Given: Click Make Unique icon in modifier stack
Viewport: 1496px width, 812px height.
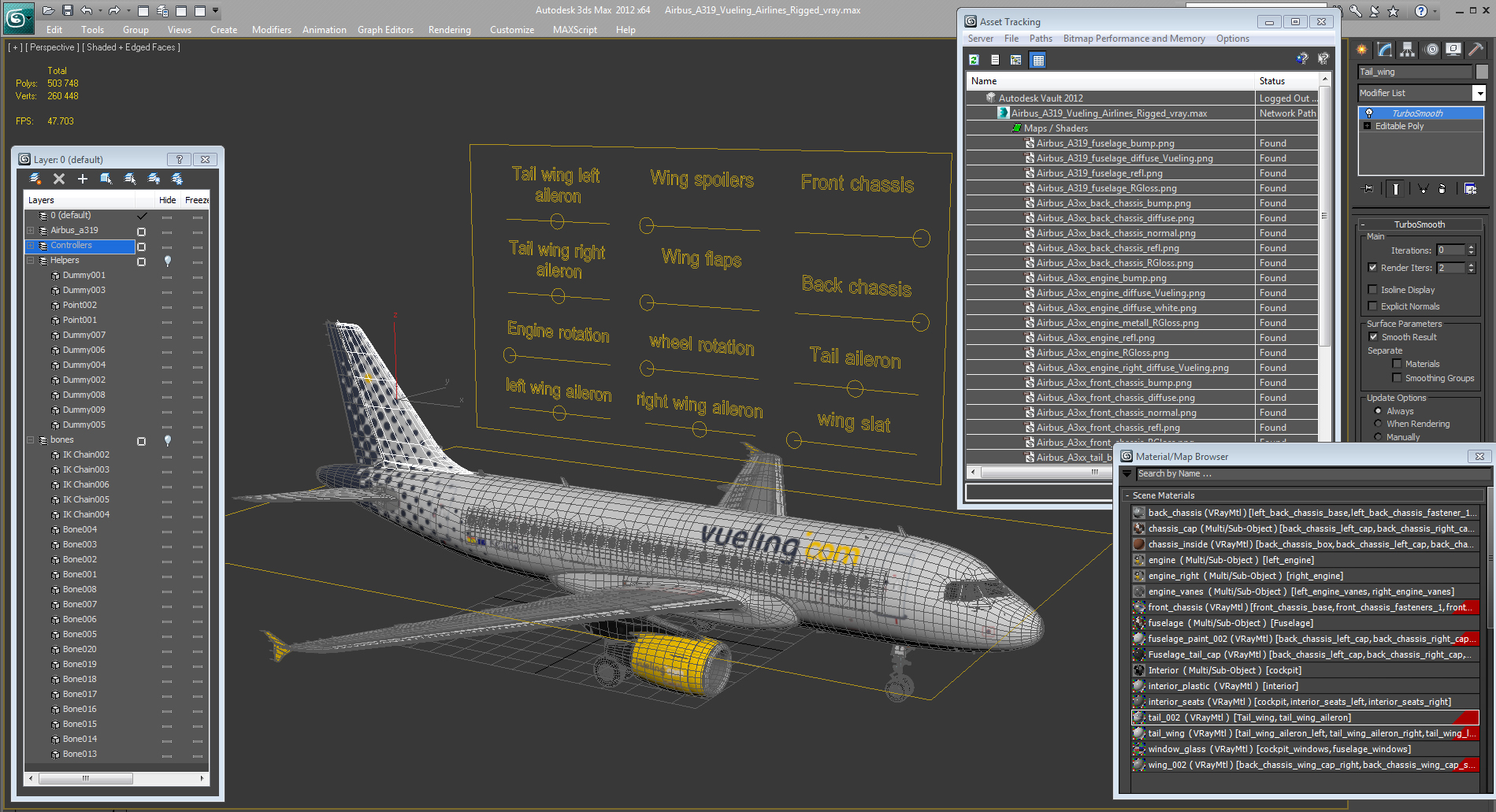Looking at the screenshot, I should [1423, 189].
